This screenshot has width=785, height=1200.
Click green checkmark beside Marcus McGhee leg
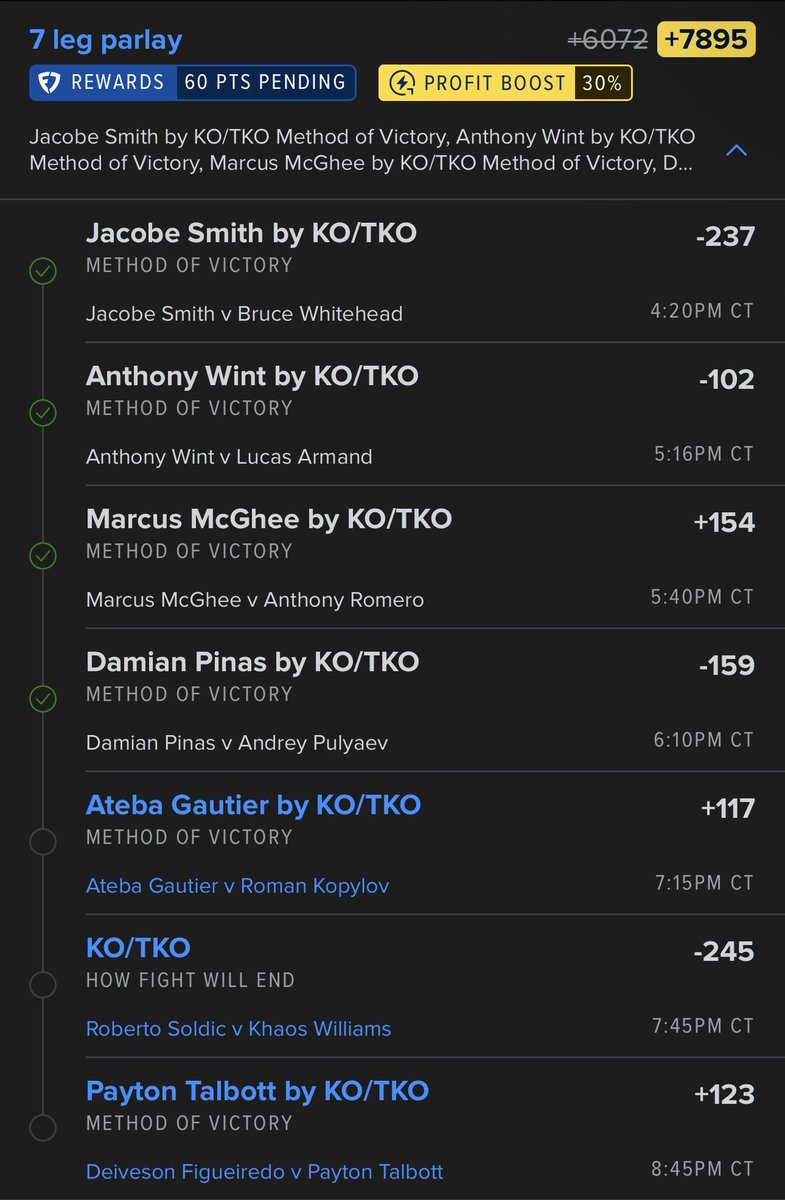[42, 556]
